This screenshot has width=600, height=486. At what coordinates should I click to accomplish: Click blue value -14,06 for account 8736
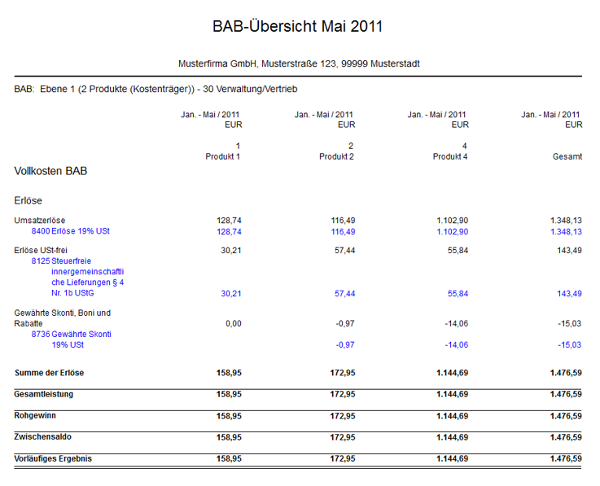click(x=456, y=345)
